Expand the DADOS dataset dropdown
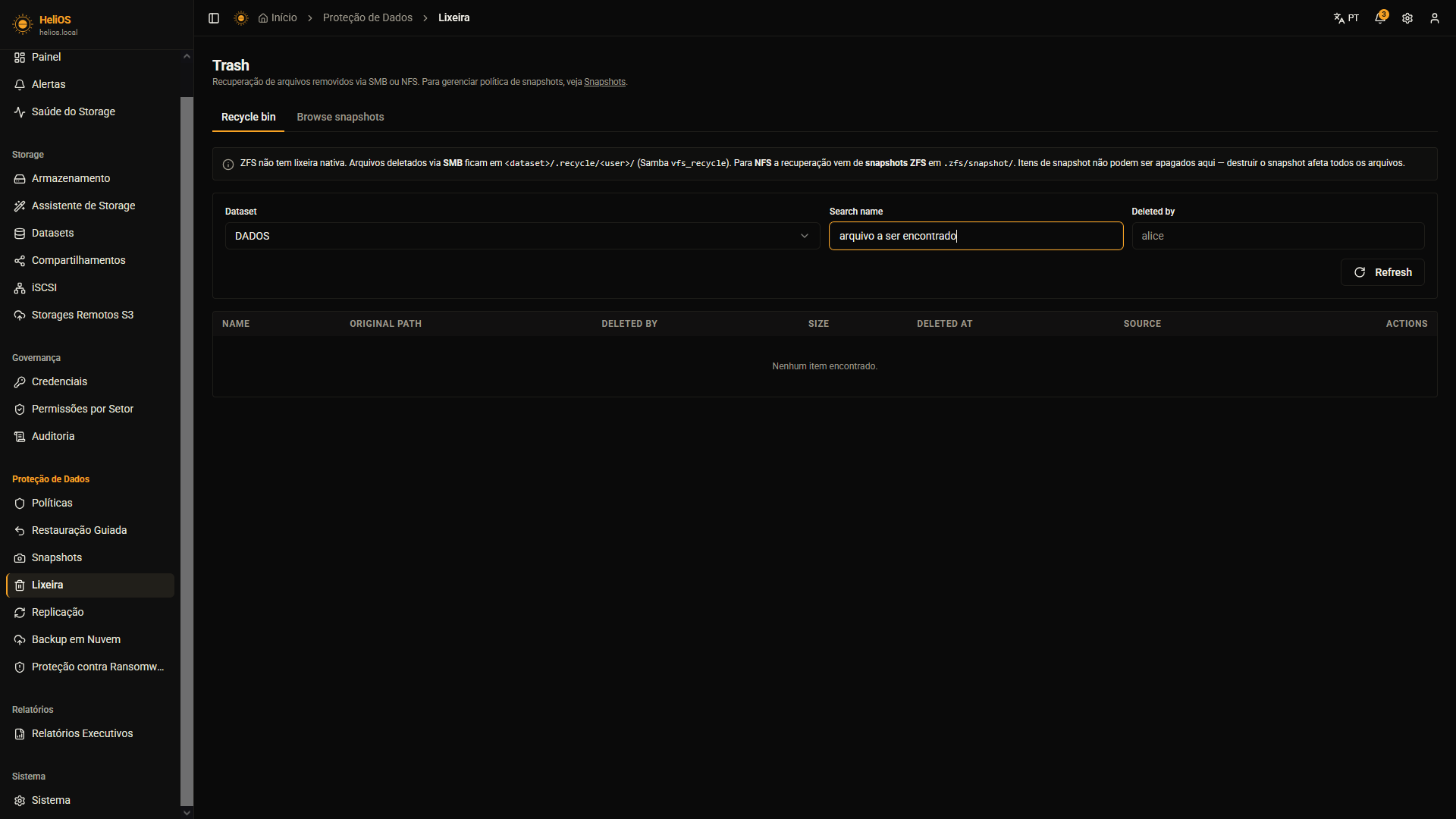The width and height of the screenshot is (1456, 819). 522,236
